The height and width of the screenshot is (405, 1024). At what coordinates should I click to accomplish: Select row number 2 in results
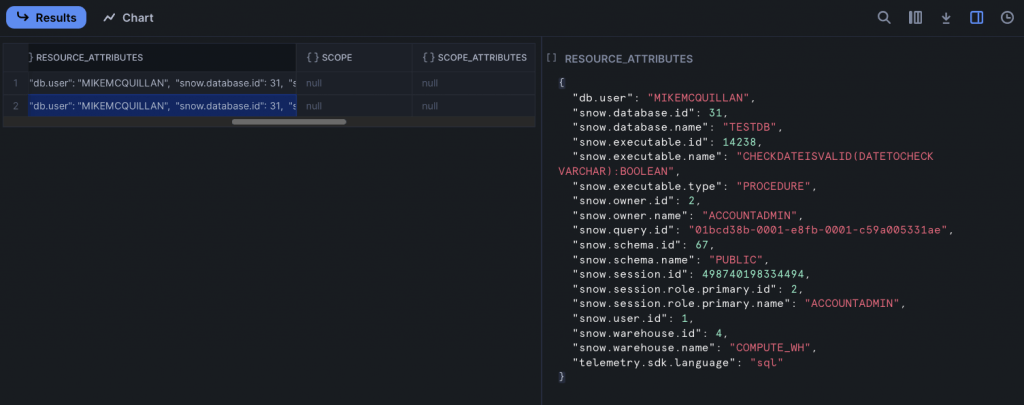pos(15,105)
